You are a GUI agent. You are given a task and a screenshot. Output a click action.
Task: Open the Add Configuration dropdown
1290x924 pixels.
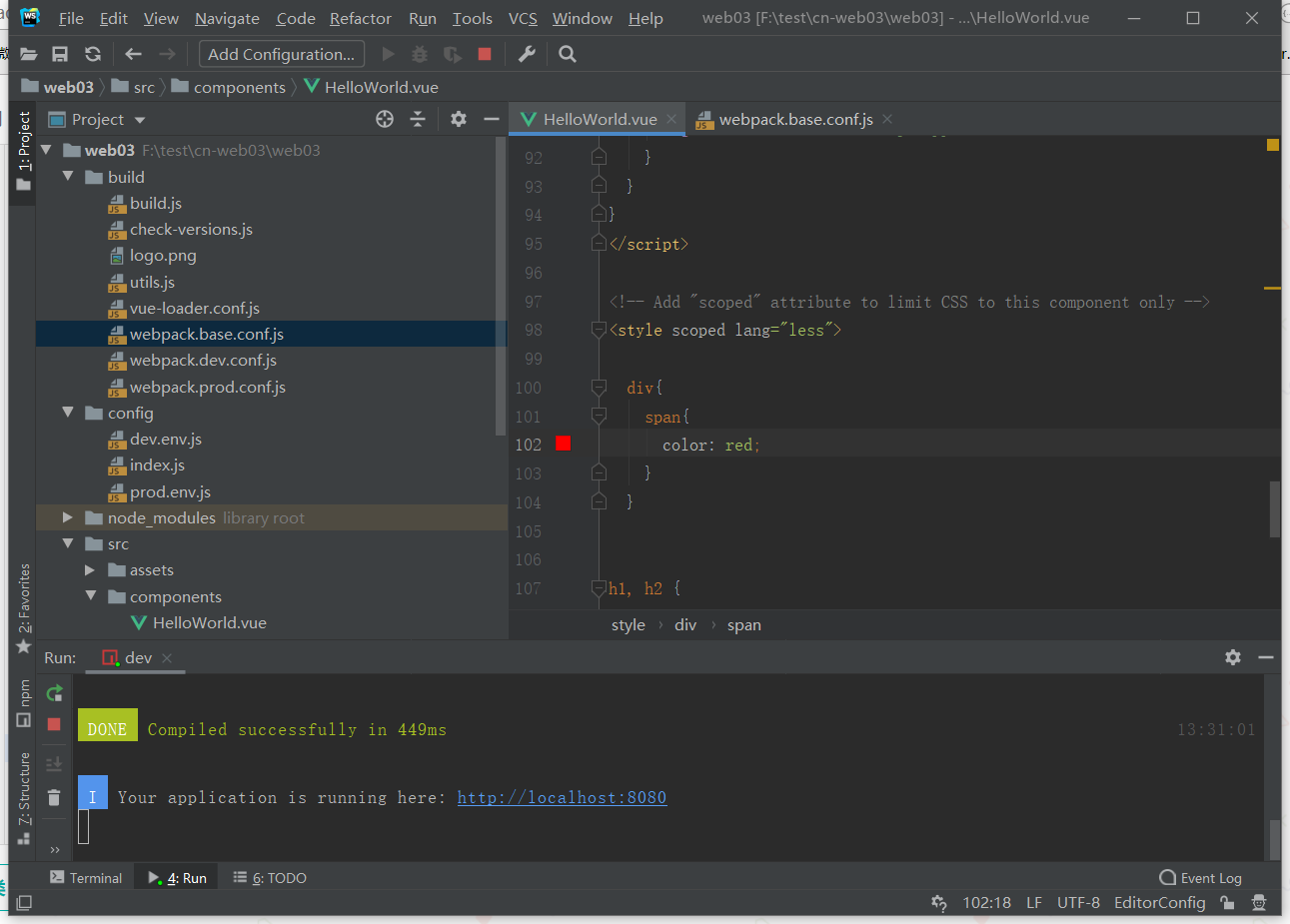281,54
